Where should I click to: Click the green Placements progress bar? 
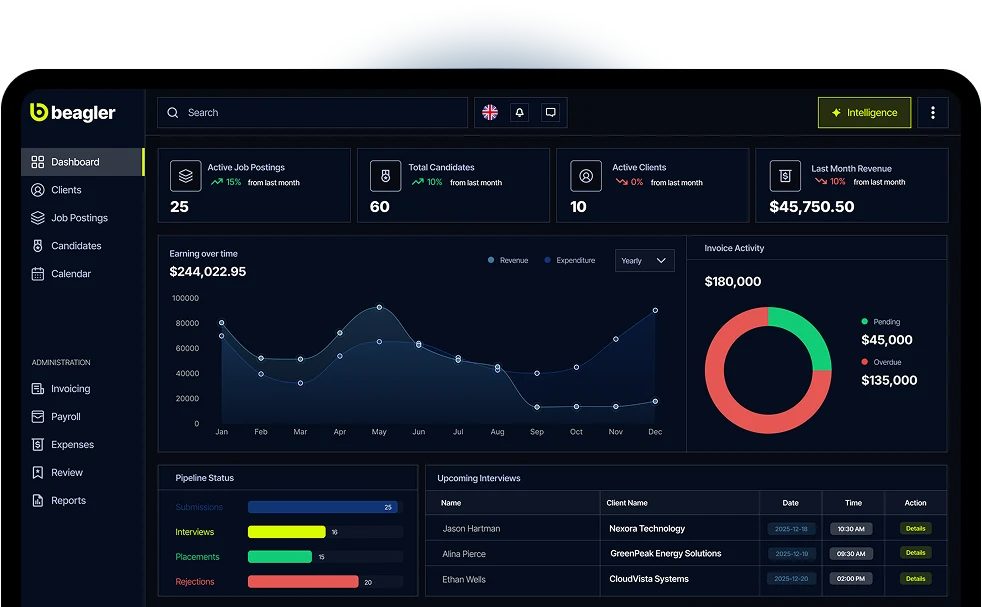(x=280, y=557)
